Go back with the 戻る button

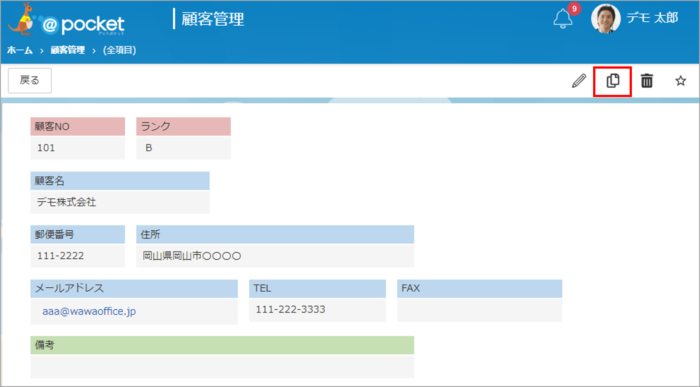[x=30, y=80]
